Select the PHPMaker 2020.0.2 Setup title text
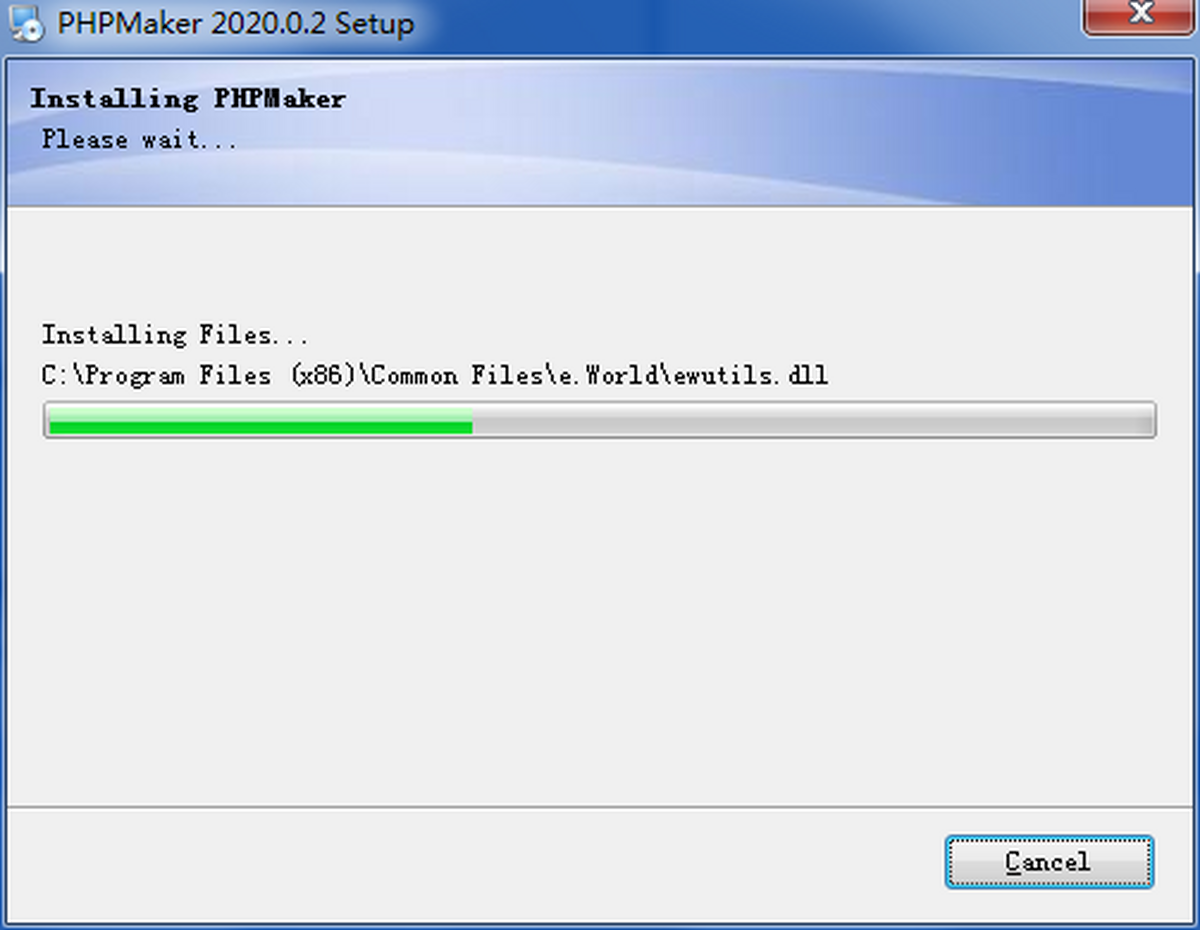 [x=235, y=23]
